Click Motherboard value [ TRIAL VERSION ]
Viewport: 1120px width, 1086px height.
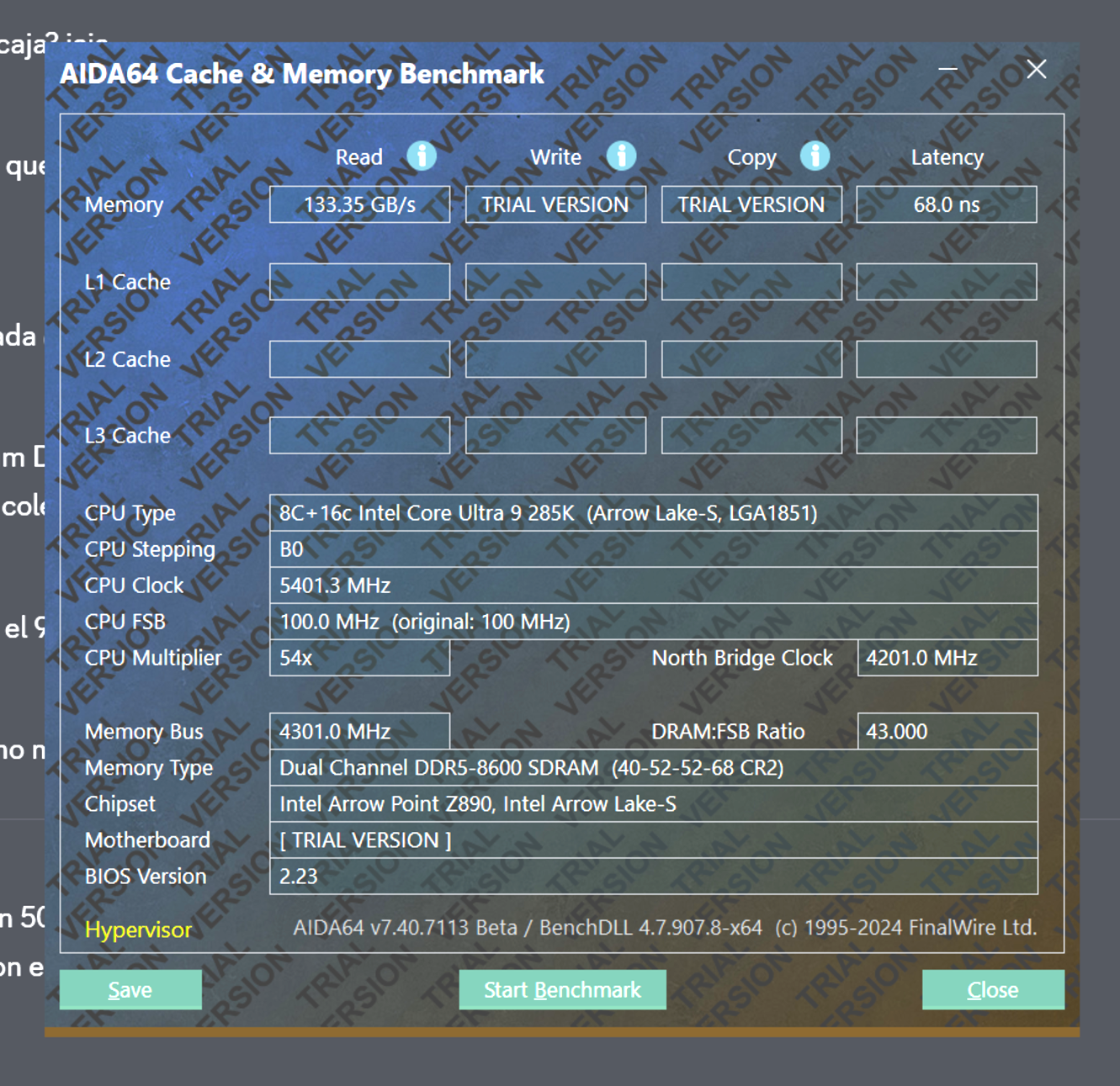click(654, 840)
